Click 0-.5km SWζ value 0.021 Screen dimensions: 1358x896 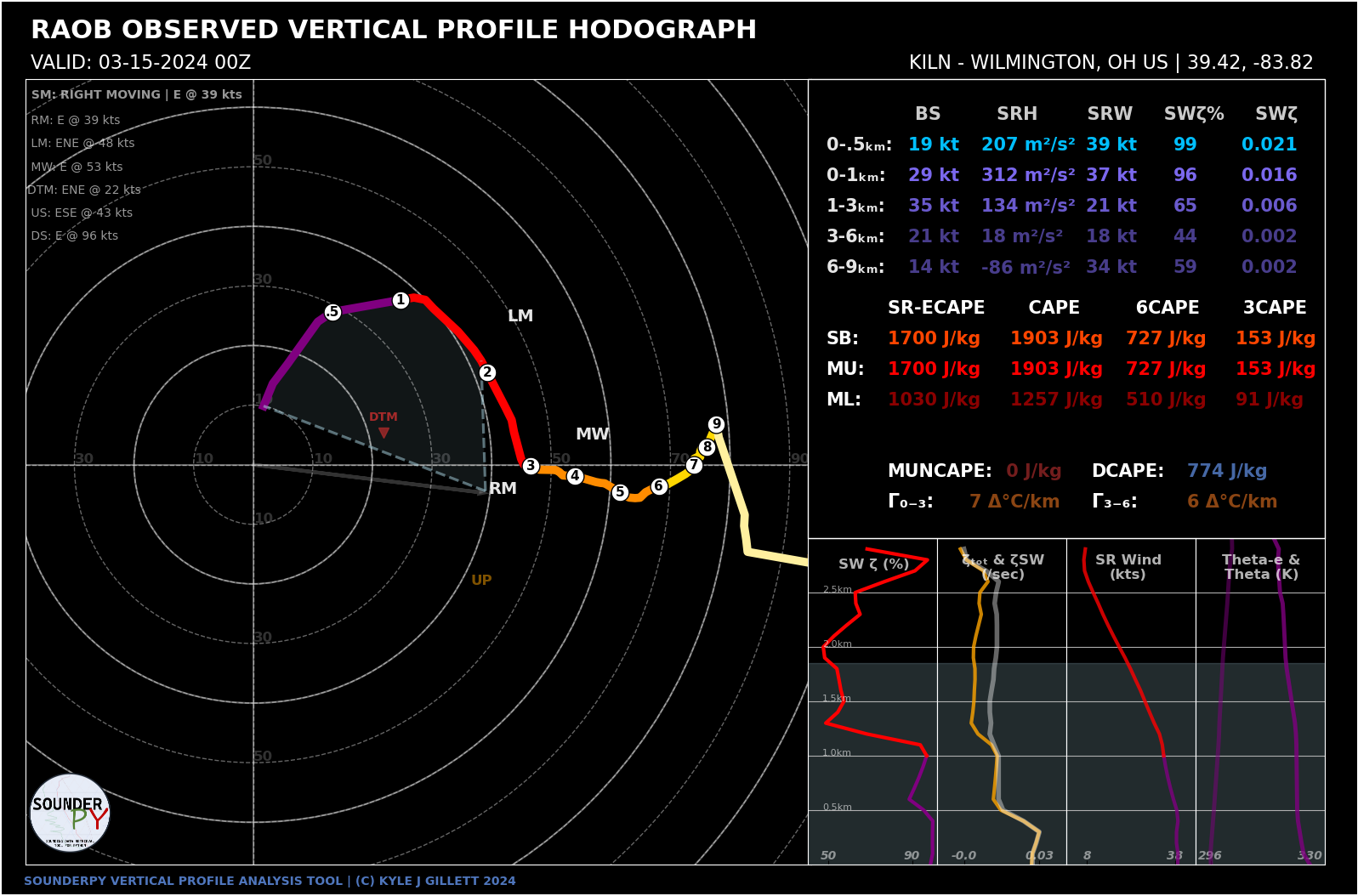[x=1269, y=145]
